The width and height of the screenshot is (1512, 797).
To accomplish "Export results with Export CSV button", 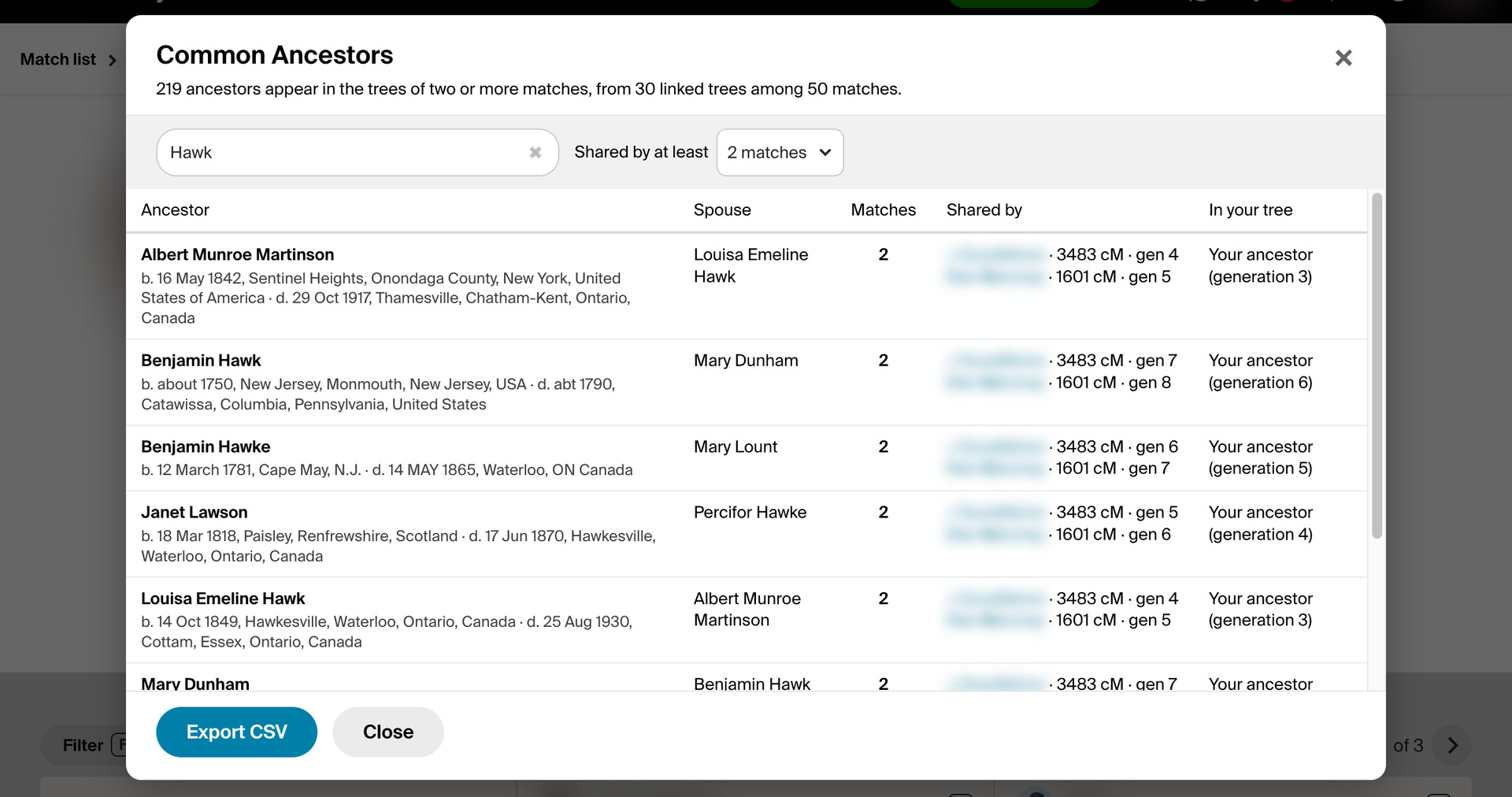I will (236, 732).
